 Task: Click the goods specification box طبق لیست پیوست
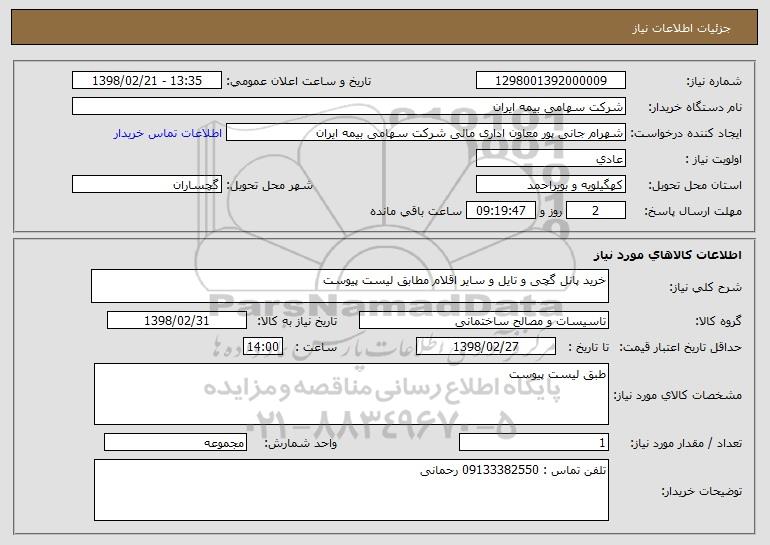coord(351,394)
